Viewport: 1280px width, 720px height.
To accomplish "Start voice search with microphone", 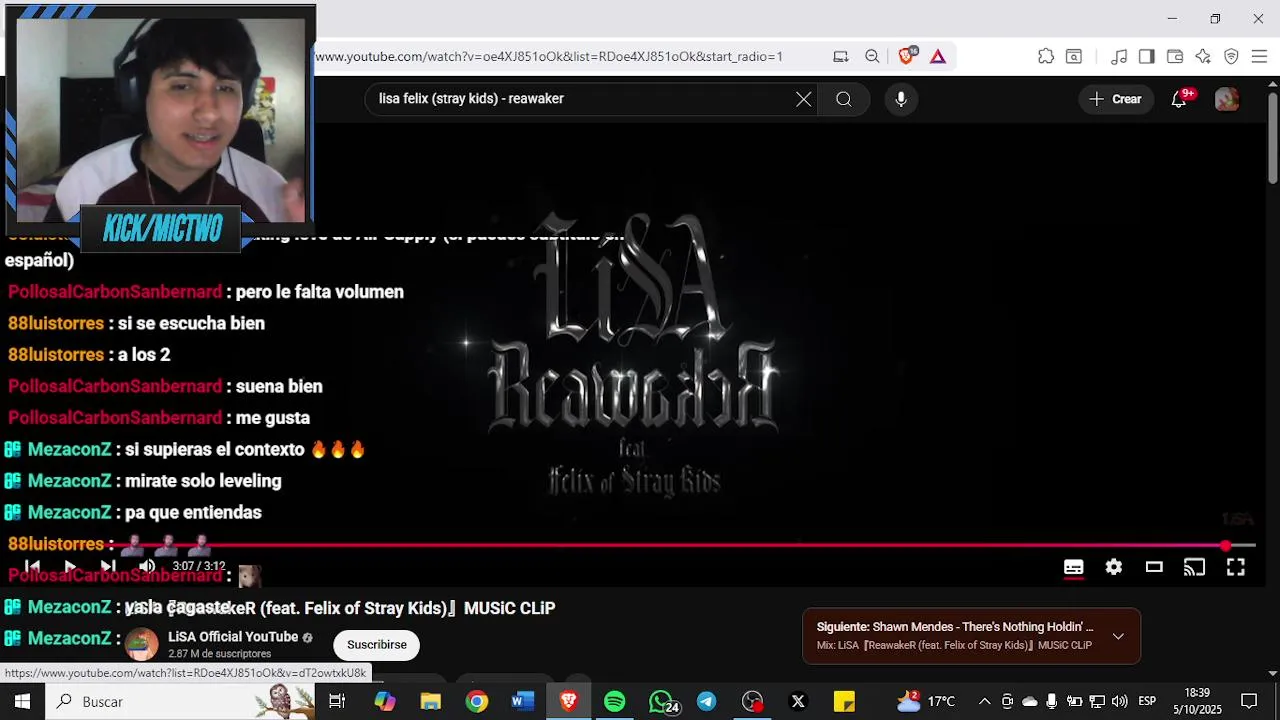I will point(901,99).
